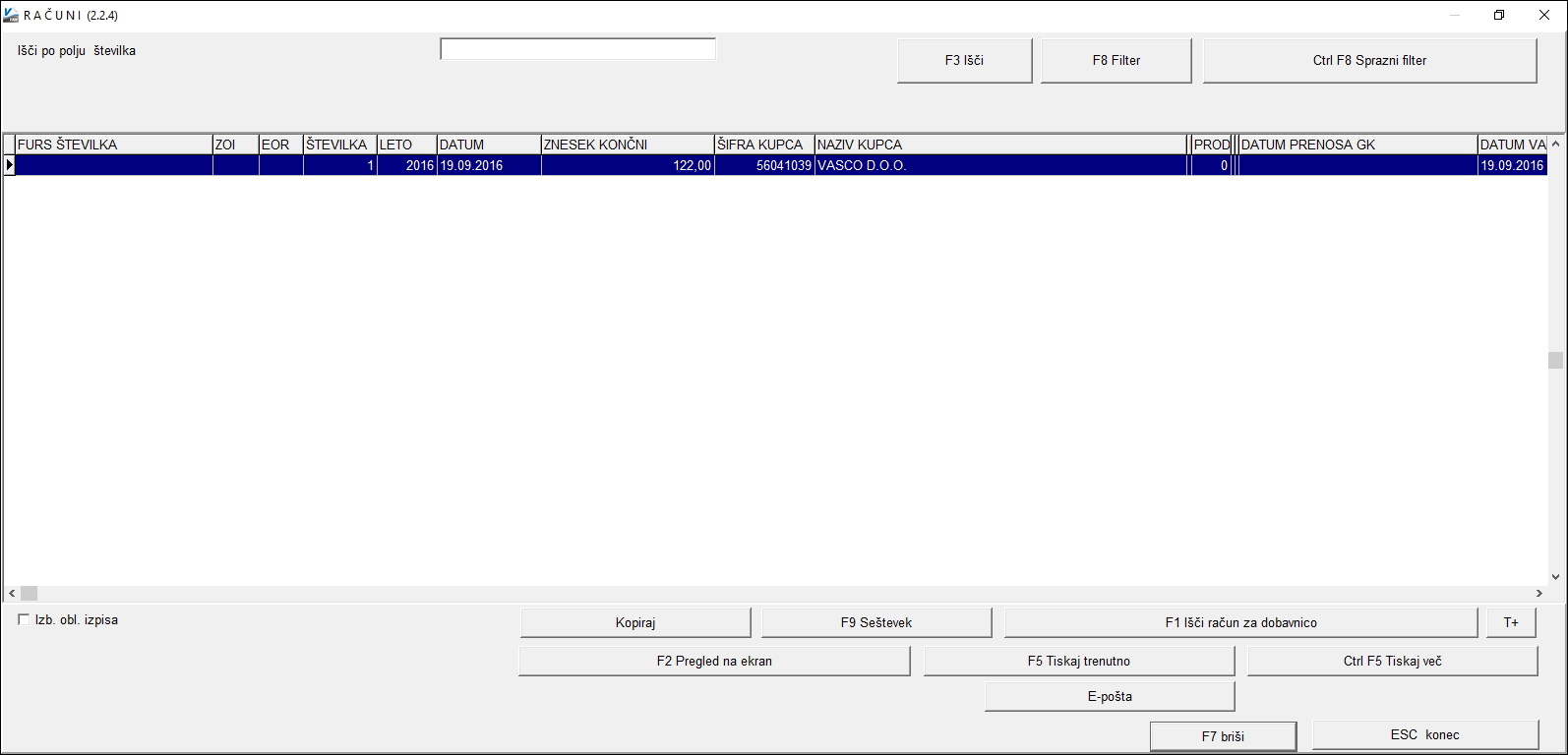The width and height of the screenshot is (1568, 755).
Task: Click the vertical scrollbar up arrow
Action: click(1555, 144)
